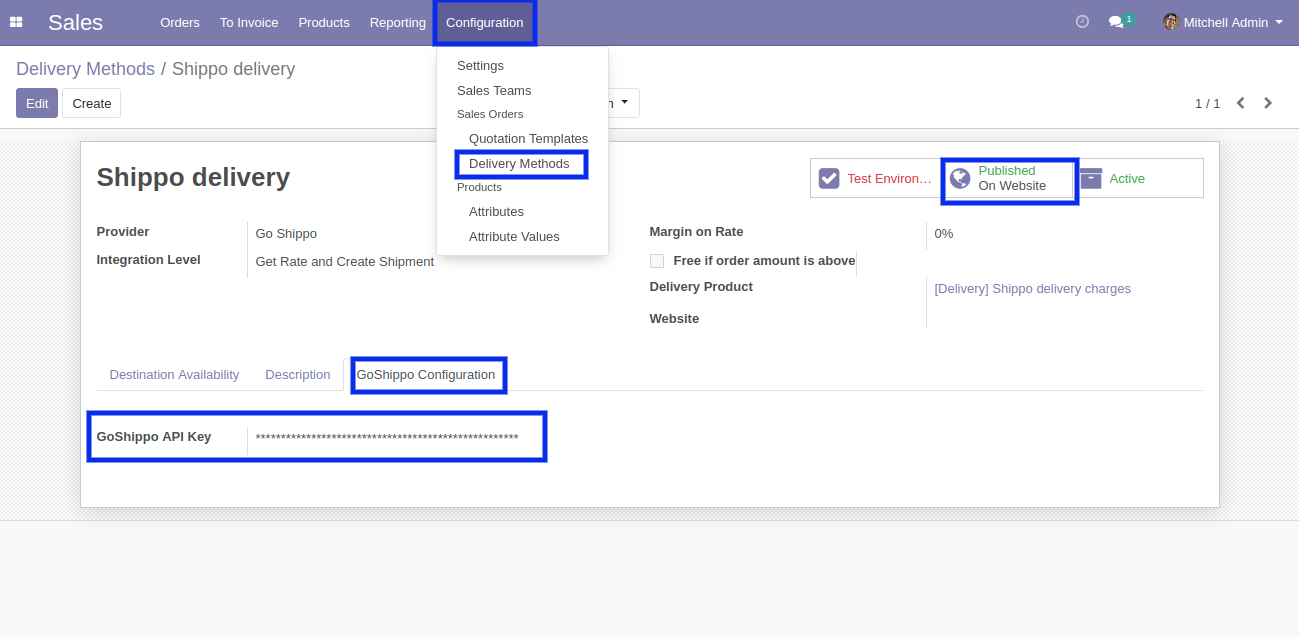Click the 0% margin value
Viewport: 1299px width, 637px height.
point(944,234)
